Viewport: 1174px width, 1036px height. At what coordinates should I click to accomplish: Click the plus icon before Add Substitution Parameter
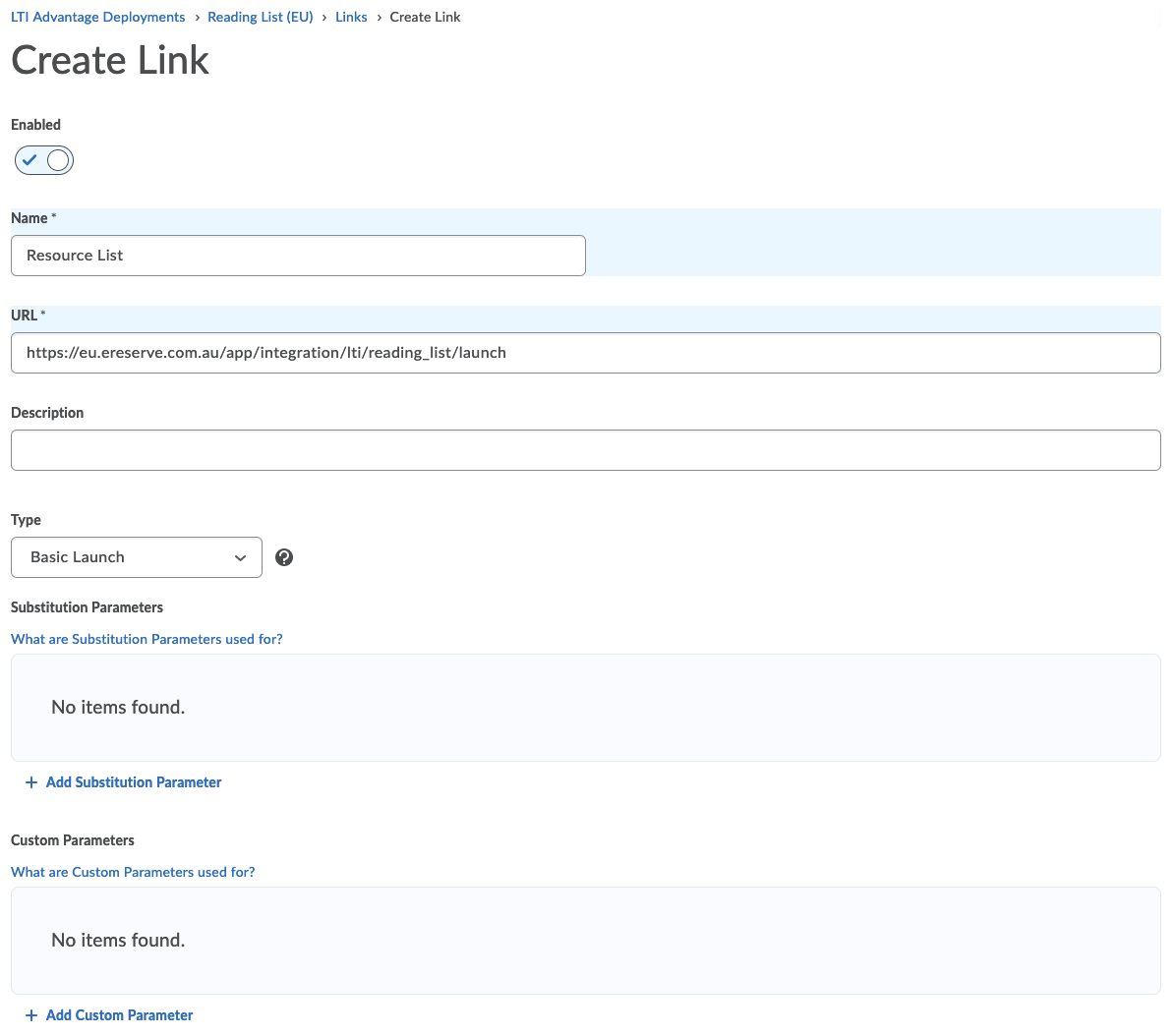pyautogui.click(x=31, y=782)
